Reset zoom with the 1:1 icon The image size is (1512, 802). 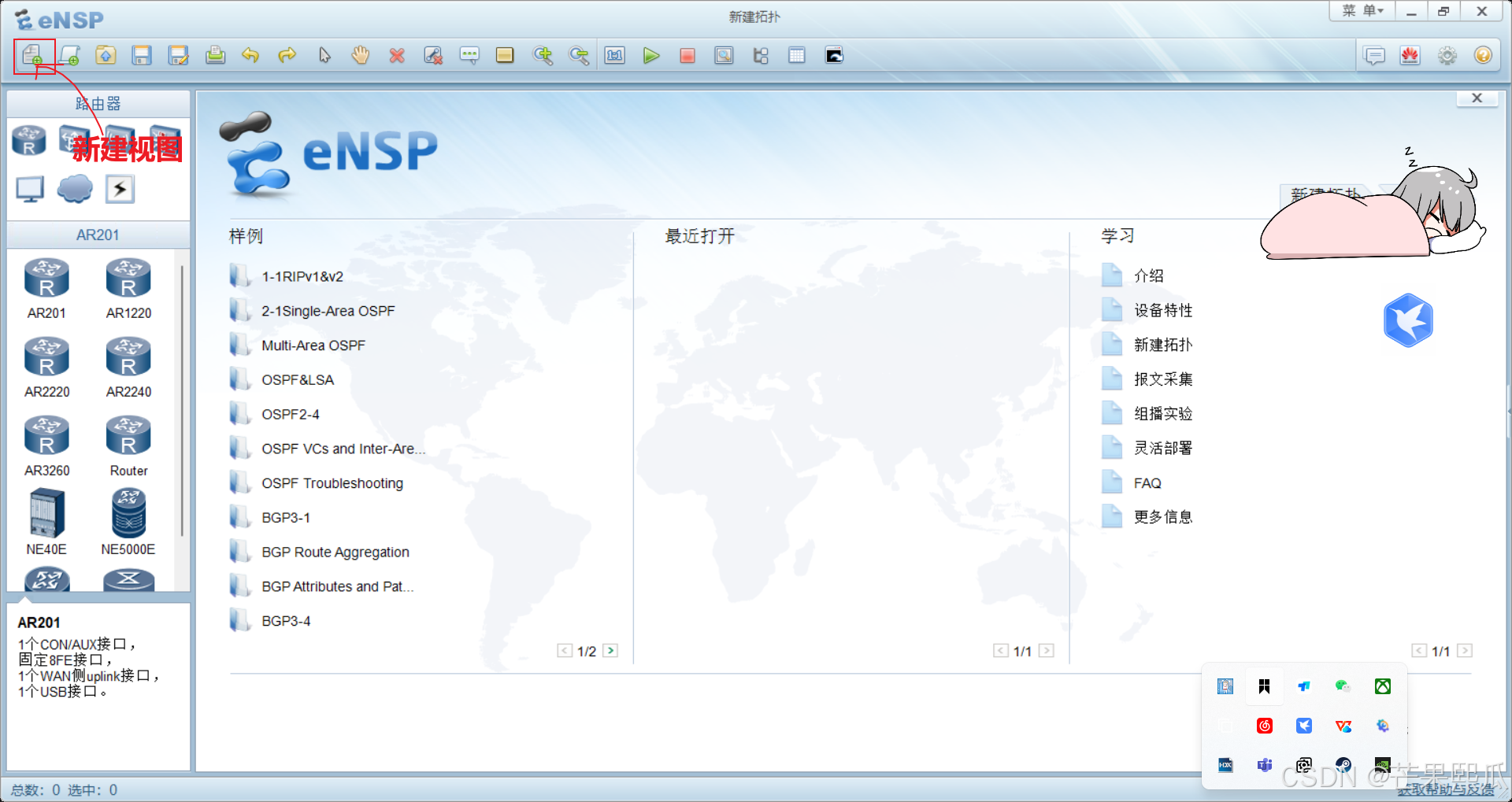pyautogui.click(x=615, y=55)
